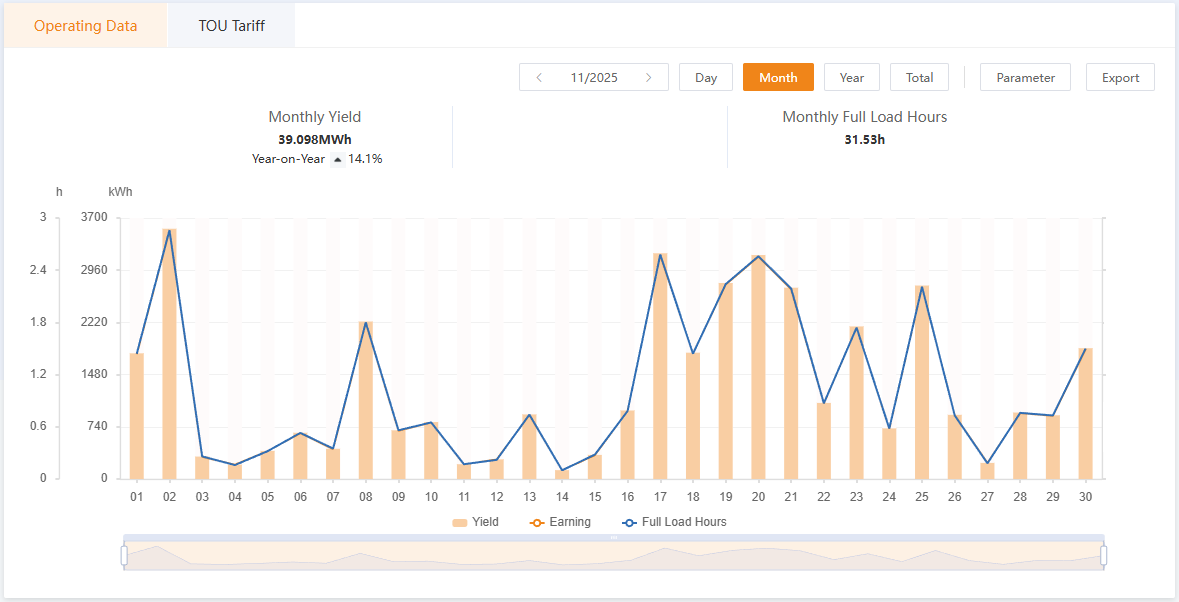Export the chart data
1179x602 pixels.
pyautogui.click(x=1120, y=78)
